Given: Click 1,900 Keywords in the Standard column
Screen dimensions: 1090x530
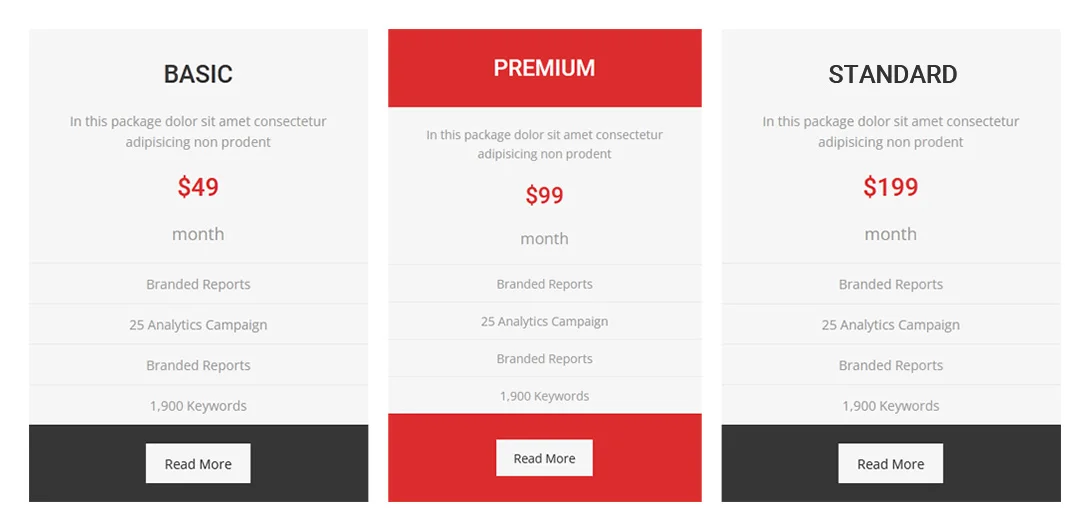Looking at the screenshot, I should (x=890, y=405).
